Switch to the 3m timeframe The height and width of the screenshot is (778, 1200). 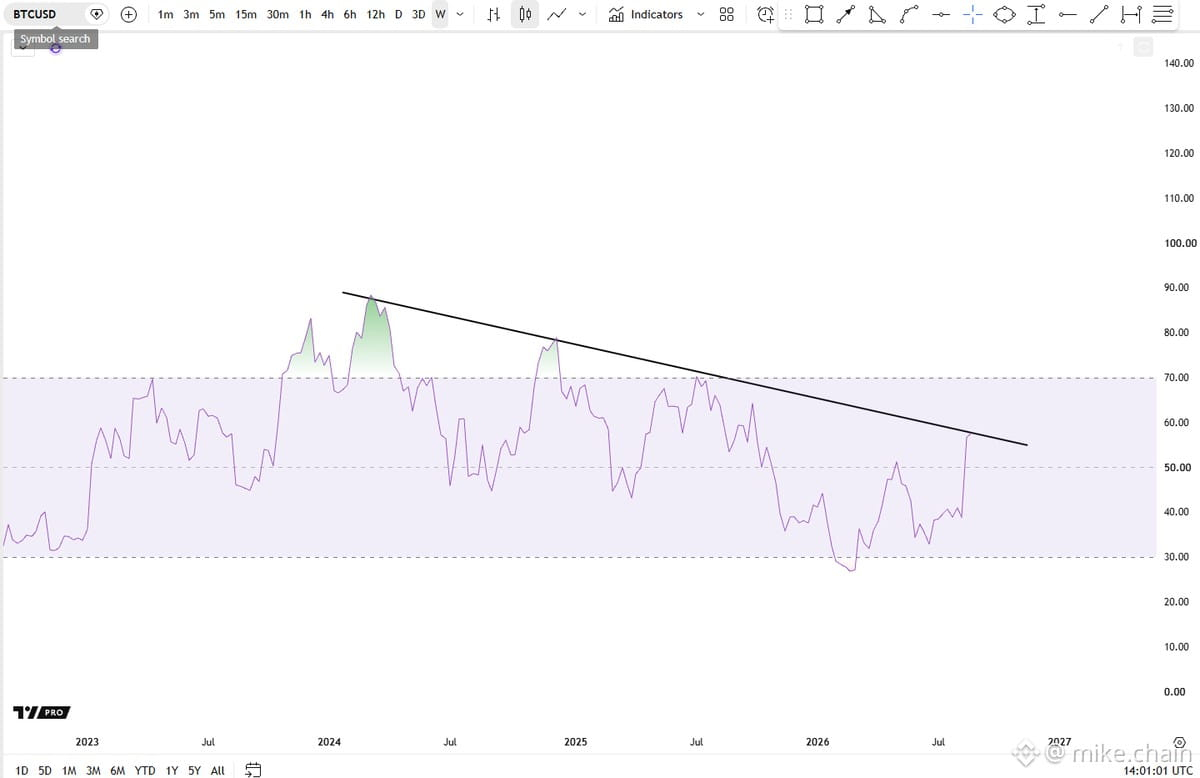pos(191,15)
